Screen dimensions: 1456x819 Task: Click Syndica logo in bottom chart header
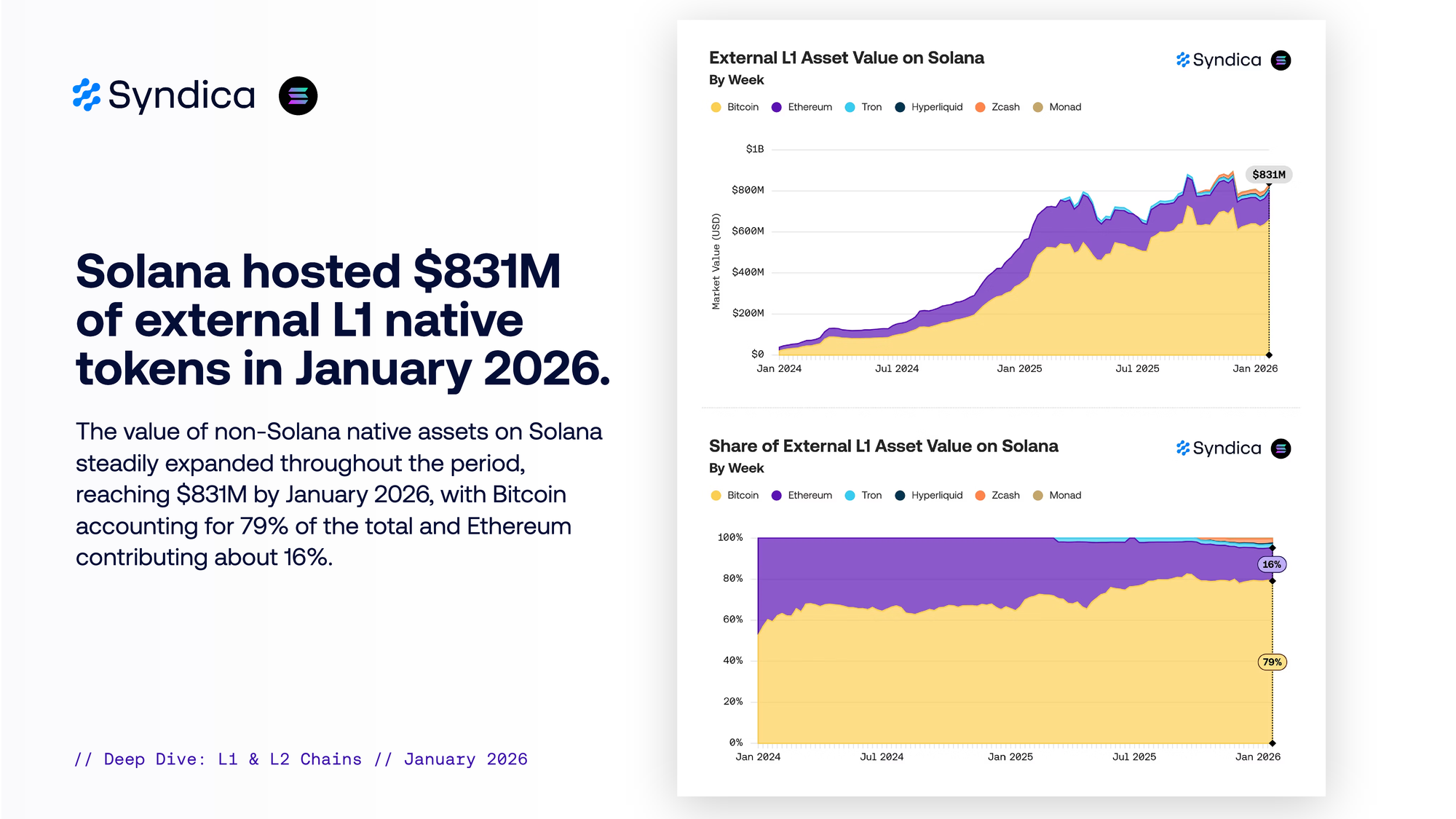coord(1219,448)
